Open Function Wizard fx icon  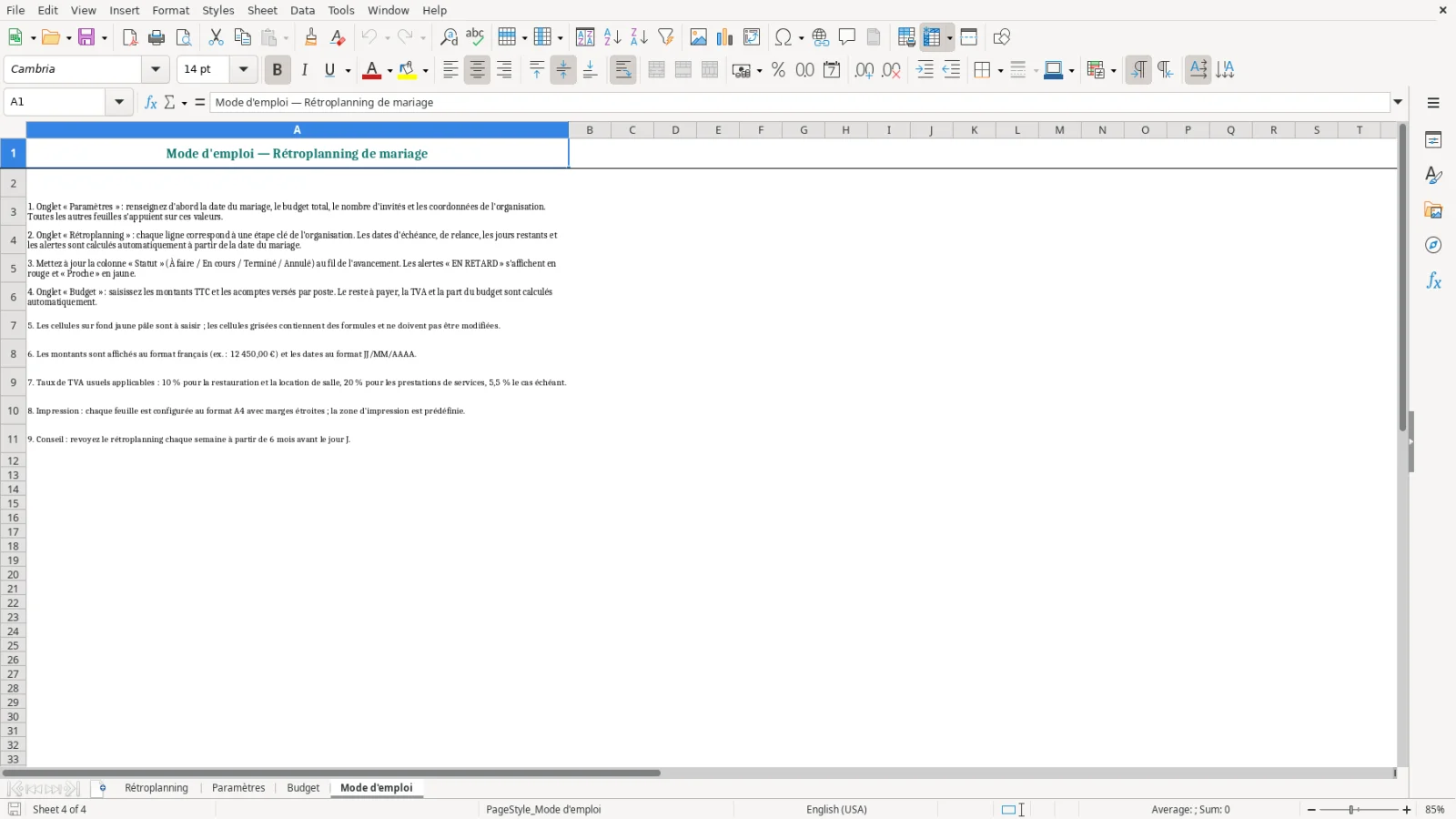pos(151,102)
